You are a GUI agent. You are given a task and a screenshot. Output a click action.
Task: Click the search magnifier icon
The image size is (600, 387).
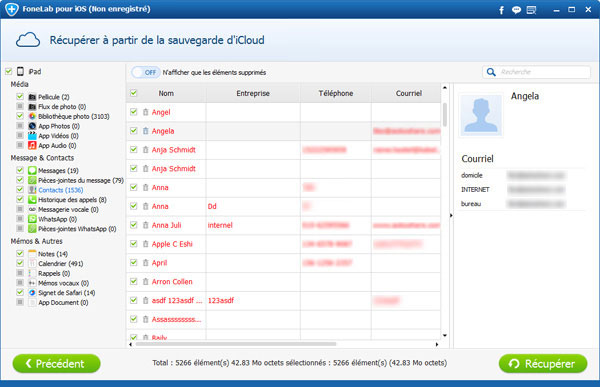click(x=491, y=72)
